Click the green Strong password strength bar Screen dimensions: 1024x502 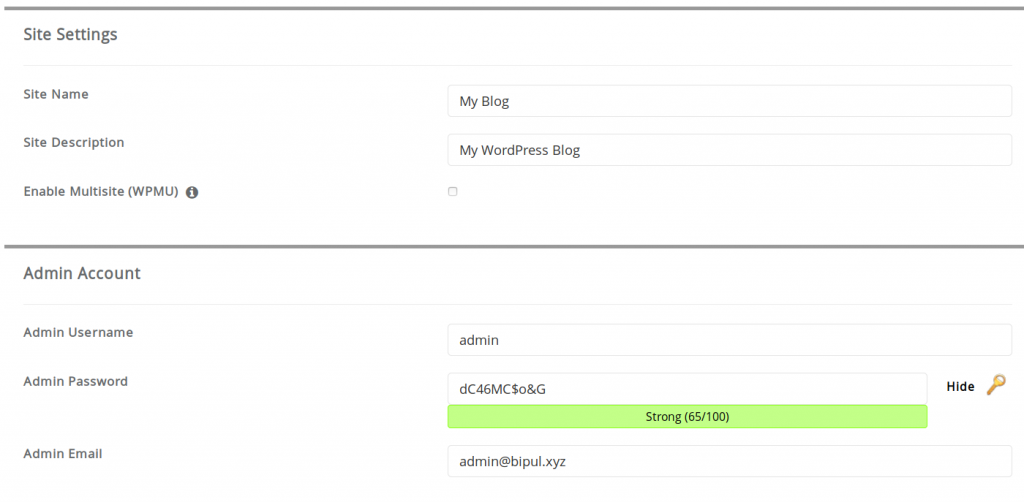pyautogui.click(x=687, y=416)
